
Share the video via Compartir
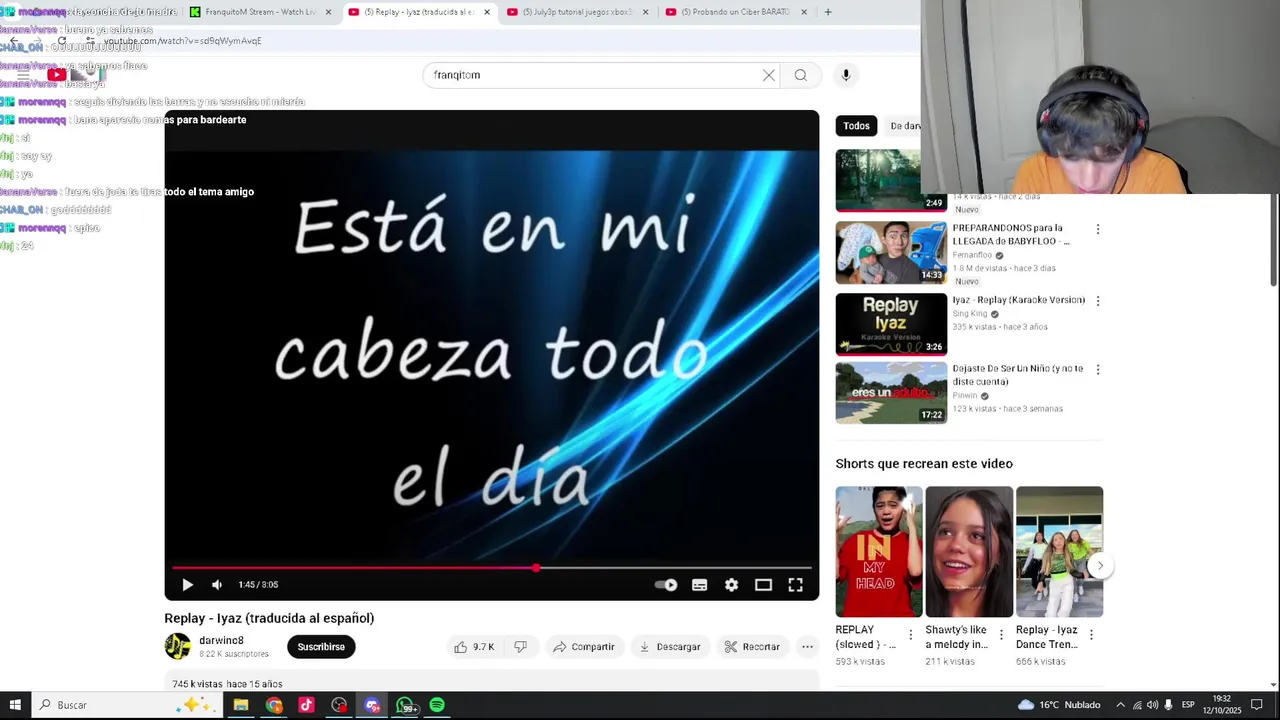[584, 647]
